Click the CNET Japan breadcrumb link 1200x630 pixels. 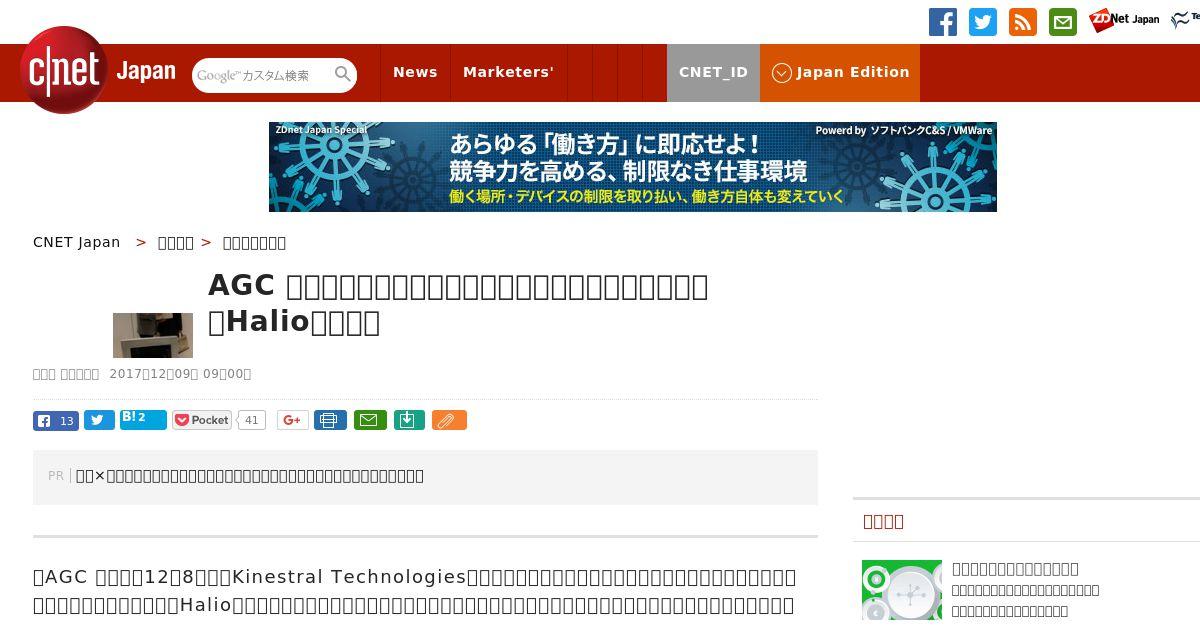point(77,242)
